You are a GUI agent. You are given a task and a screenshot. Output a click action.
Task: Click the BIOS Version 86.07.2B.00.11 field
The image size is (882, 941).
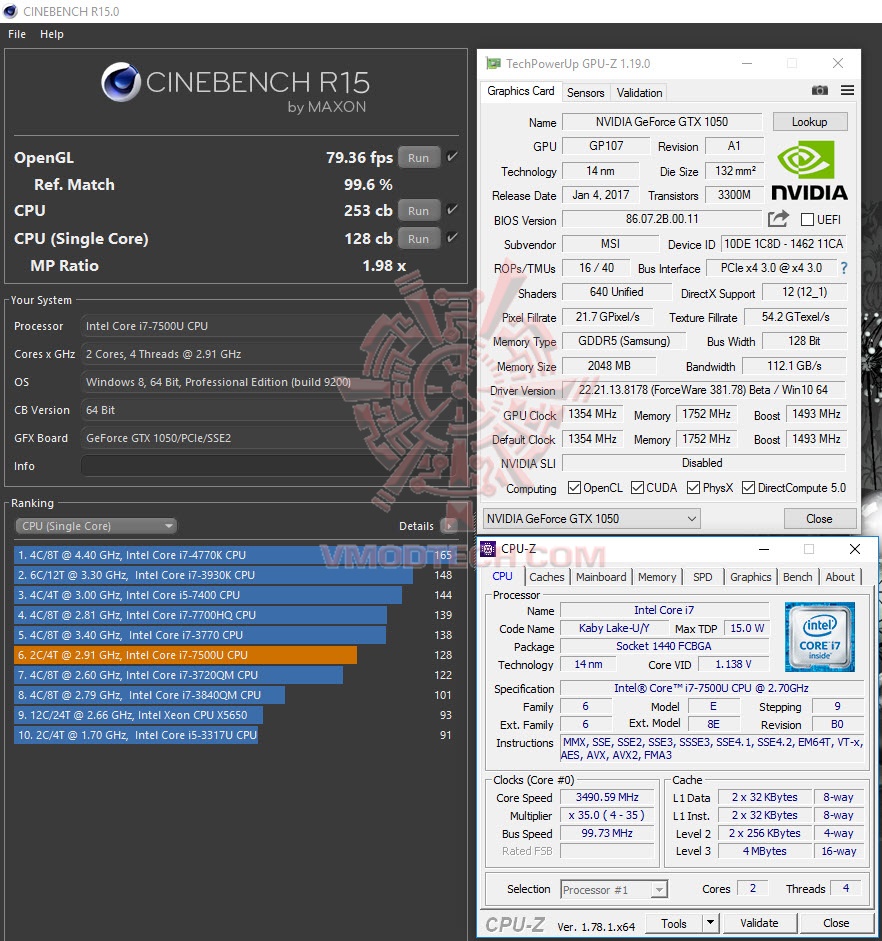pos(662,219)
